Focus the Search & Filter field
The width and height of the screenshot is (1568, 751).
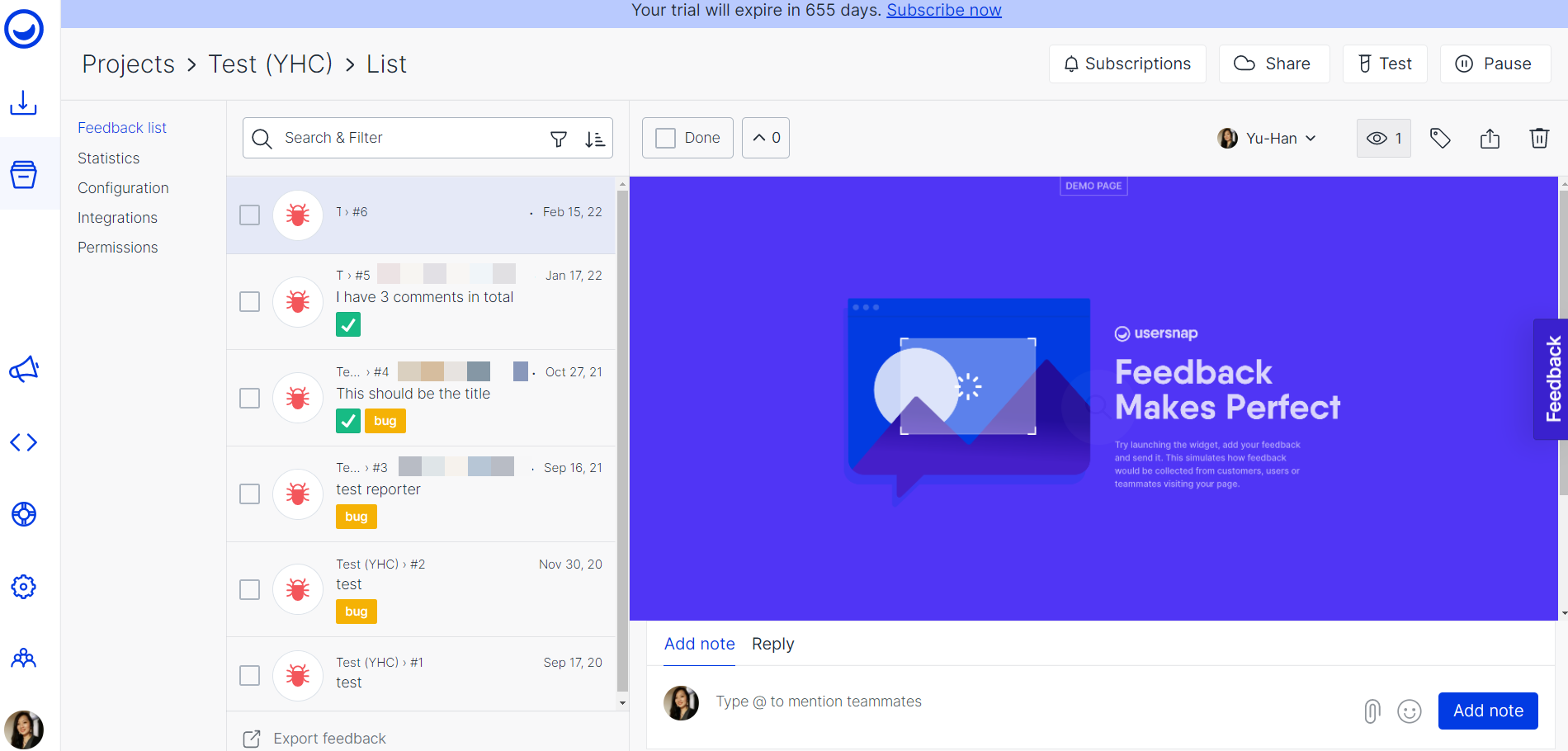click(427, 138)
